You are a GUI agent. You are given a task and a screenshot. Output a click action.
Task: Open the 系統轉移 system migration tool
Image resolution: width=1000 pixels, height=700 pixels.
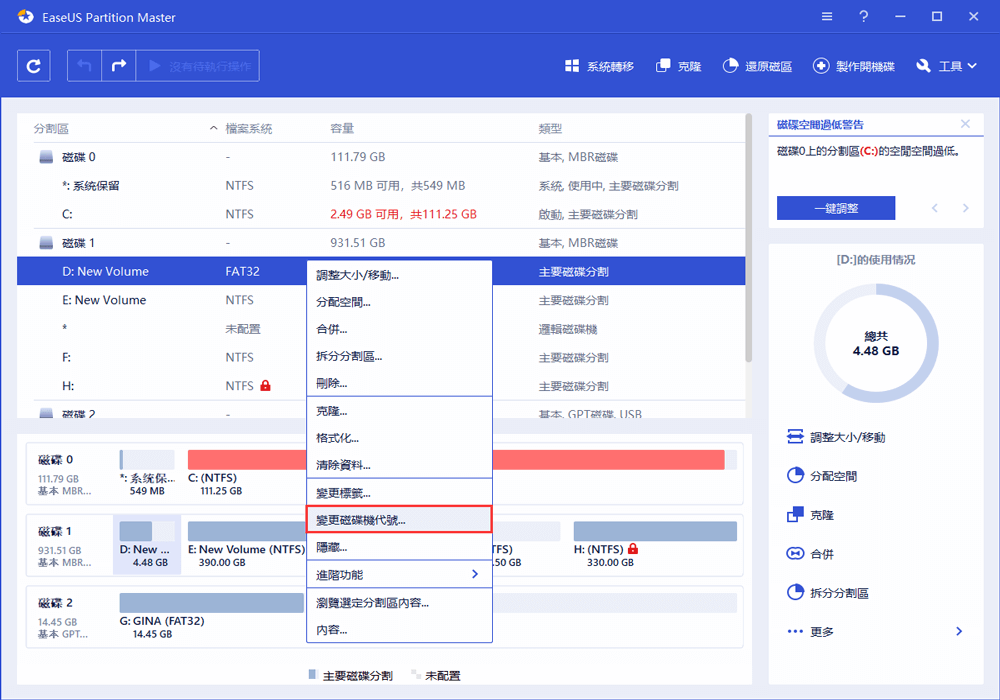click(x=599, y=66)
